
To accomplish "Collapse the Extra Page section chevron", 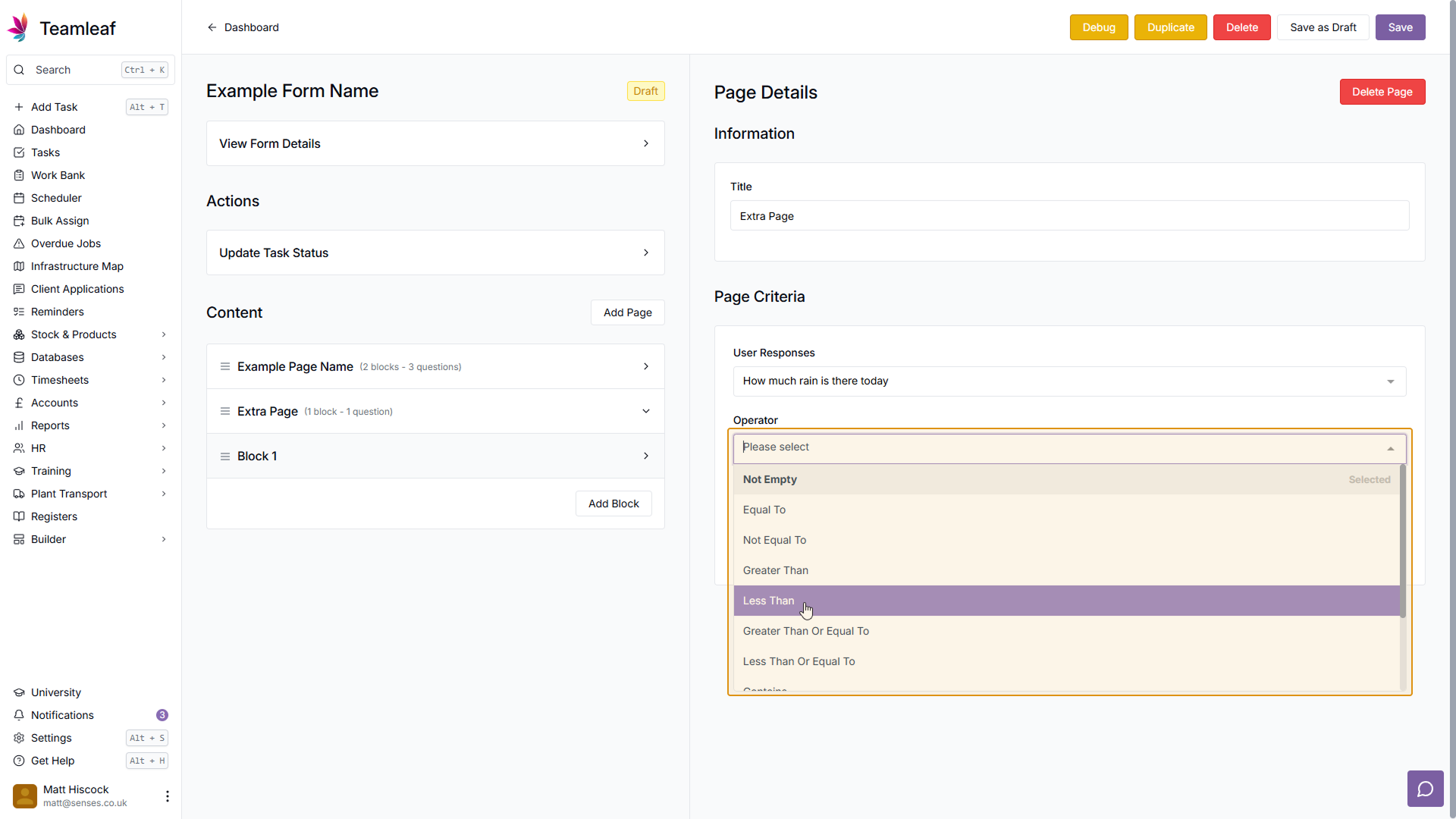I will pyautogui.click(x=646, y=411).
